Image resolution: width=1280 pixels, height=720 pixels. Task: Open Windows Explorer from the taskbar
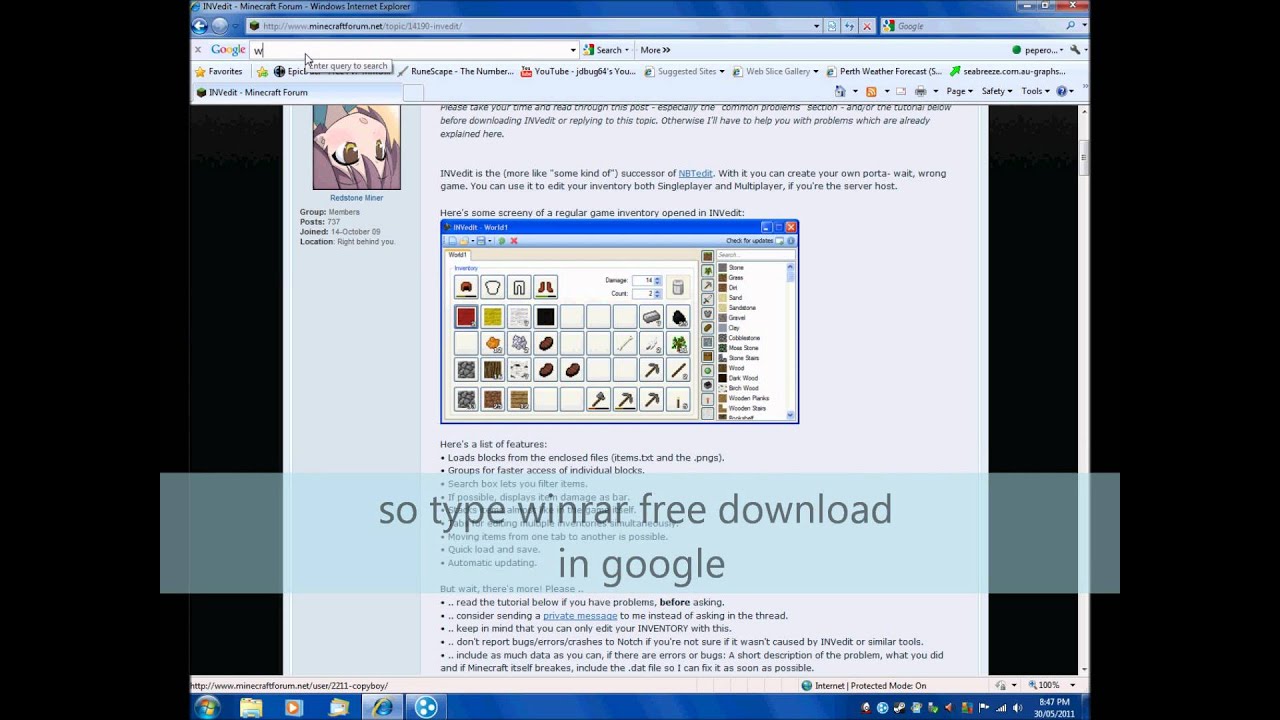(251, 708)
